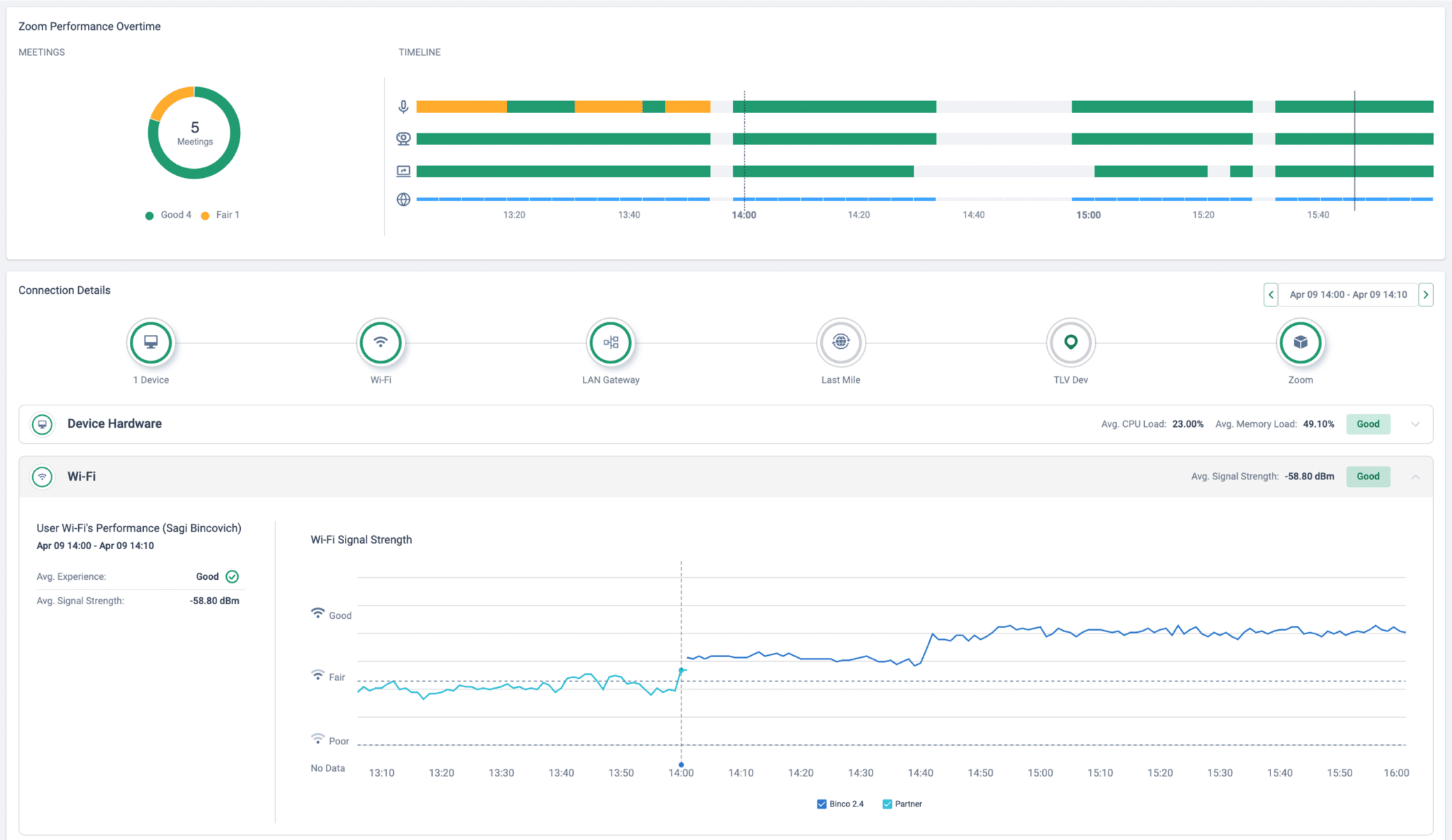Click the 14:00 timeline label

pyautogui.click(x=743, y=215)
